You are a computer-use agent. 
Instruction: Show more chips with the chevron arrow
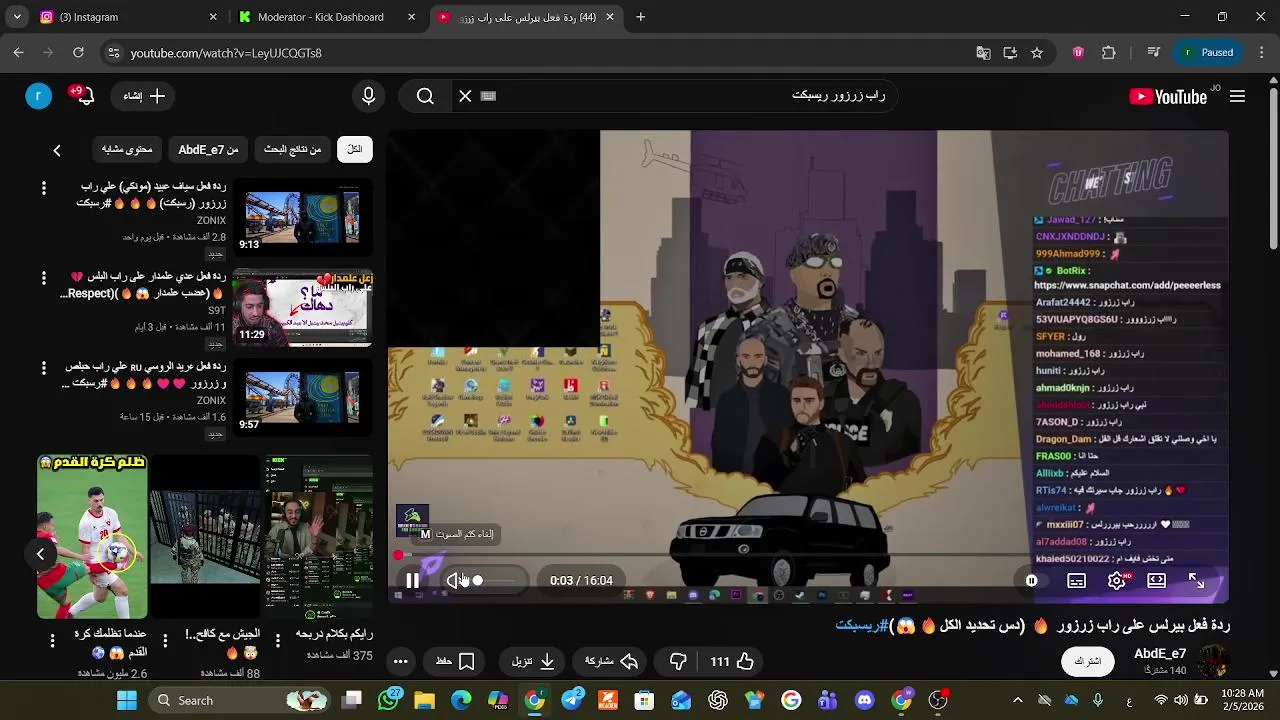click(x=57, y=150)
